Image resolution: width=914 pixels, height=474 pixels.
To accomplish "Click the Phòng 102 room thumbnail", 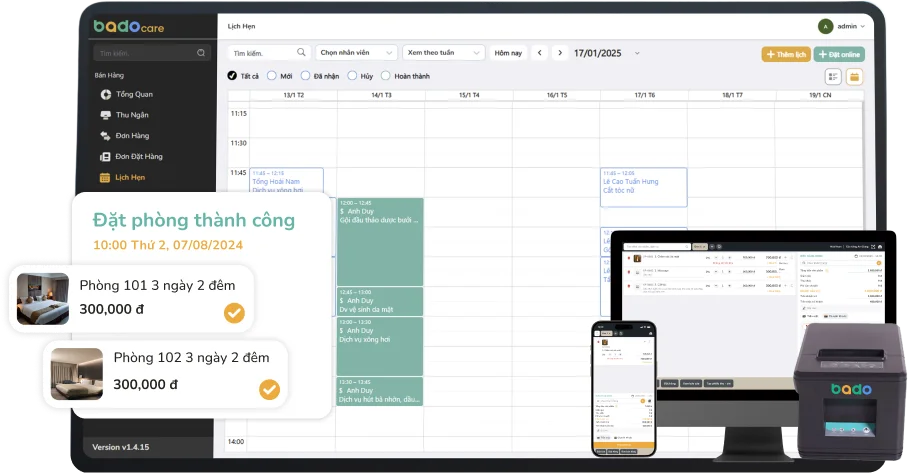I will click(77, 374).
